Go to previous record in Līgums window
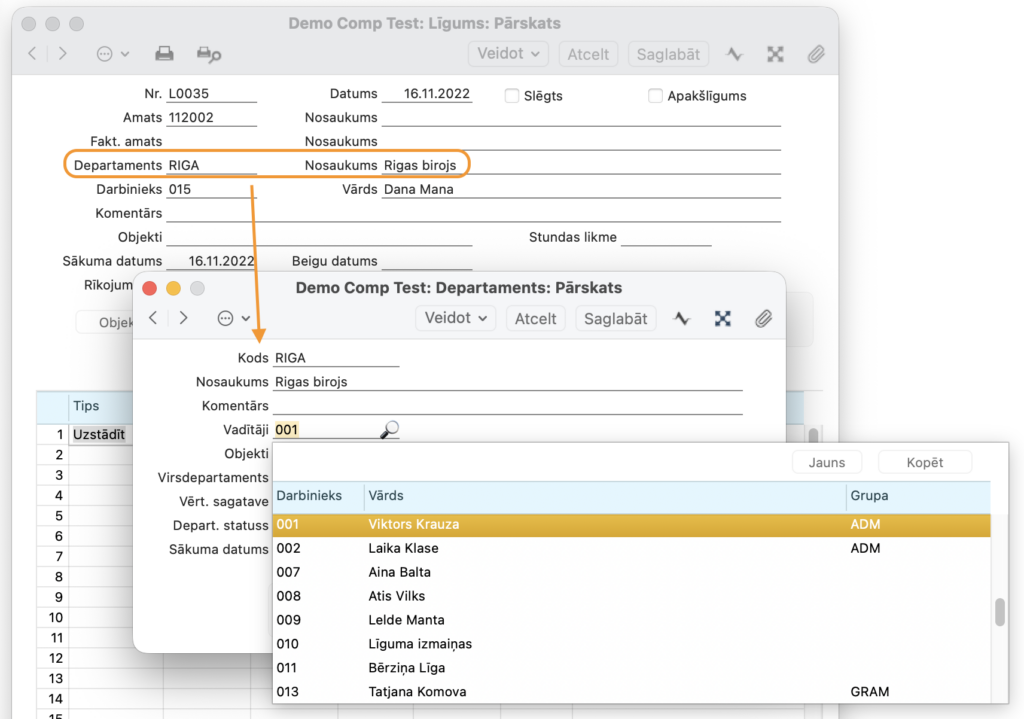 tap(32, 54)
